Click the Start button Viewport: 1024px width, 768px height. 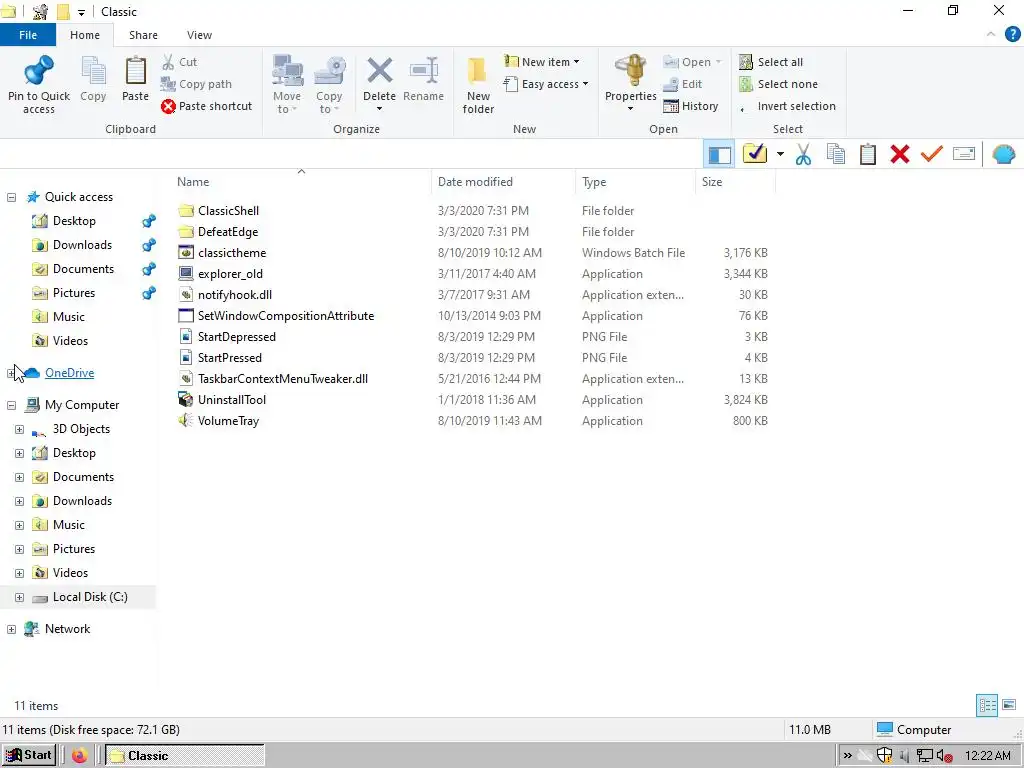(x=28, y=755)
